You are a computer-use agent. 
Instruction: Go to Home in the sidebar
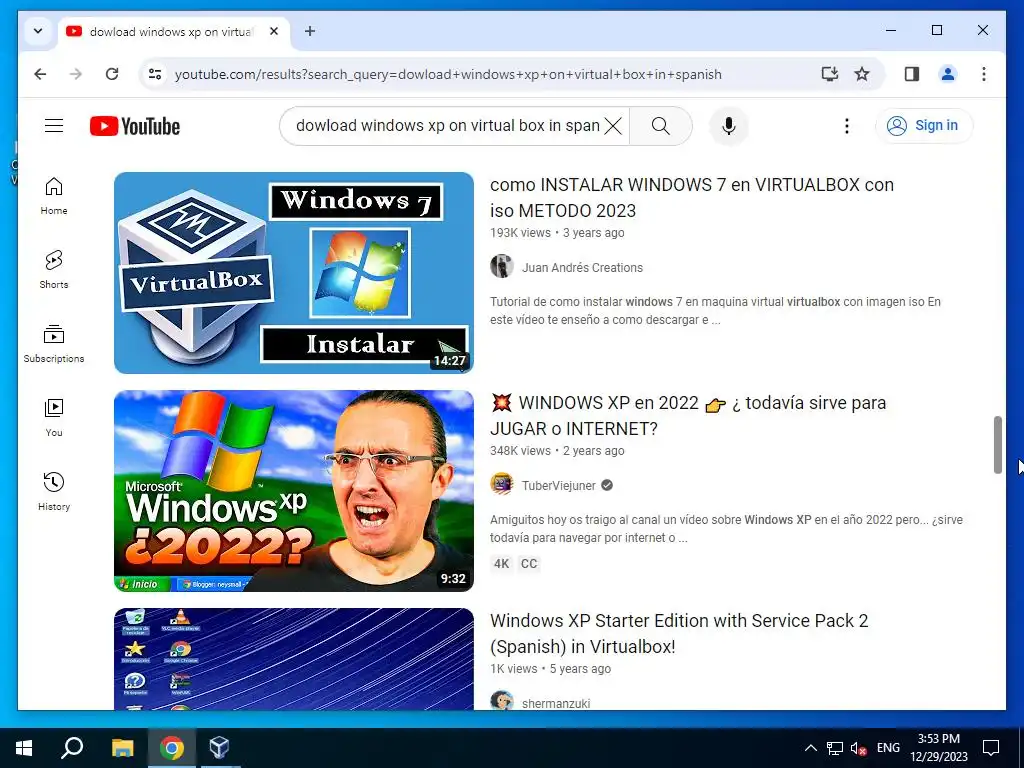pyautogui.click(x=54, y=196)
